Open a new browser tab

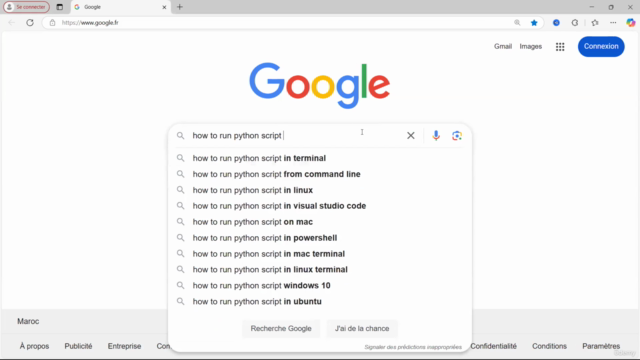coord(180,7)
